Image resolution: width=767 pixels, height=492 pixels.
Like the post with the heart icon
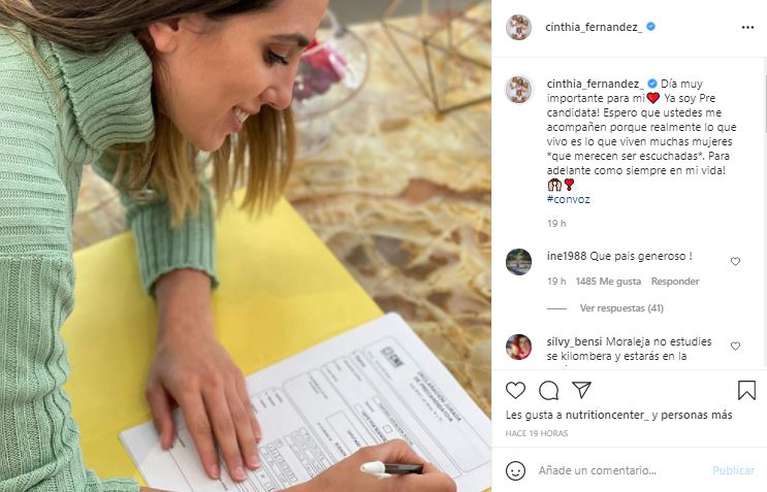tap(515, 390)
